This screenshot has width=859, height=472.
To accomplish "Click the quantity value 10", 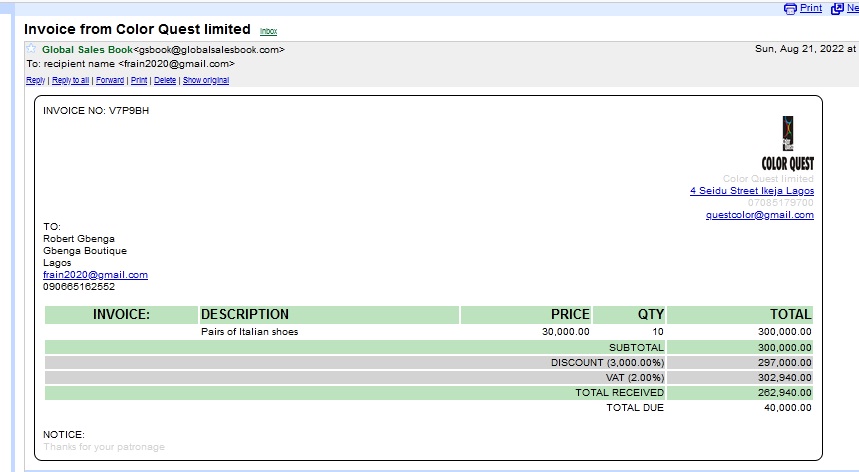I will click(658, 332).
